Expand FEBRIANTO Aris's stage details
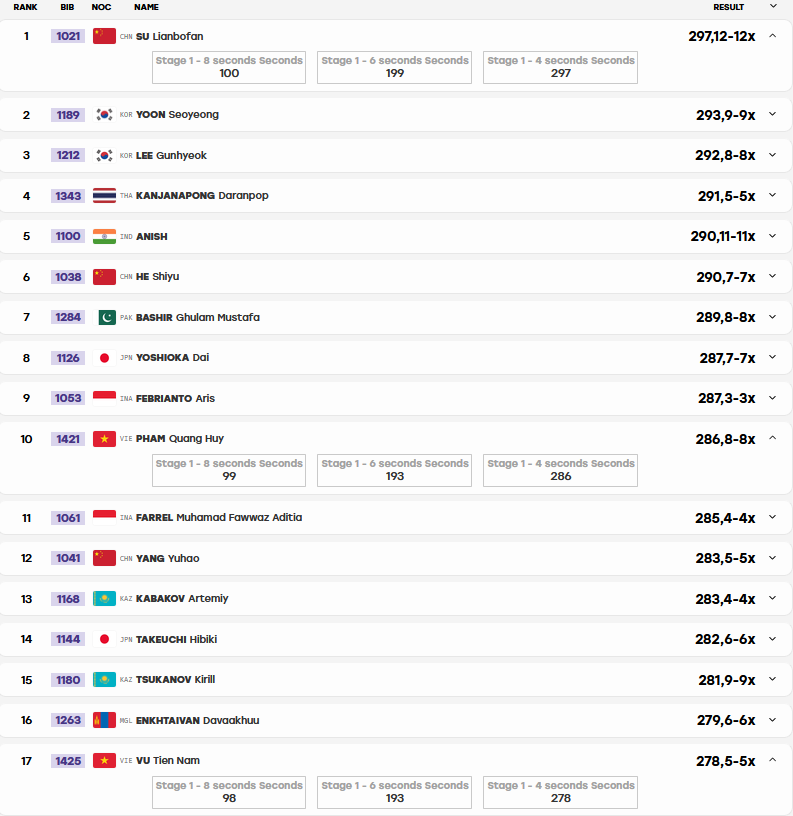The image size is (793, 816). click(x=773, y=398)
